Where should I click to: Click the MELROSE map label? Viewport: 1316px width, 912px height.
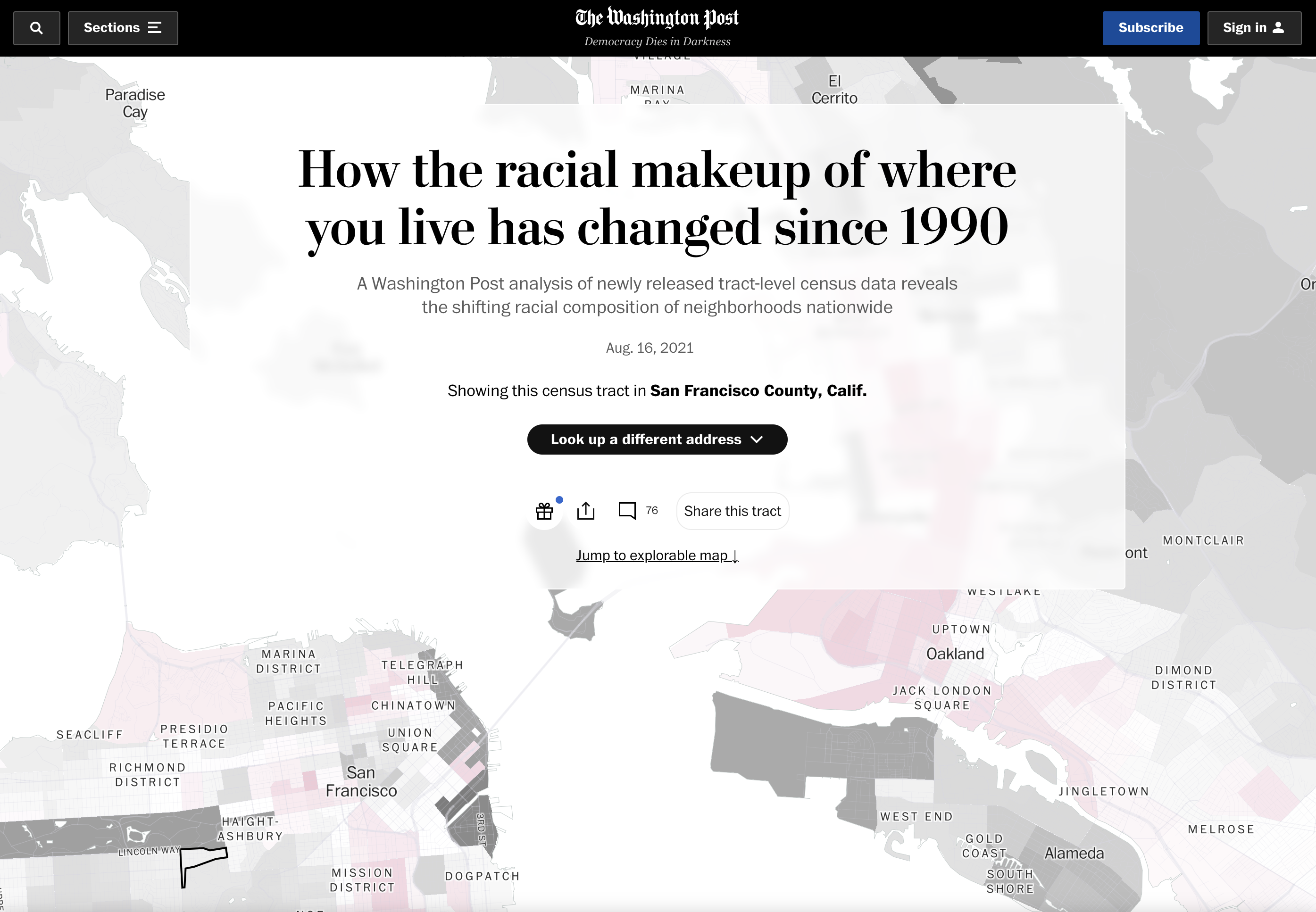tap(1221, 830)
